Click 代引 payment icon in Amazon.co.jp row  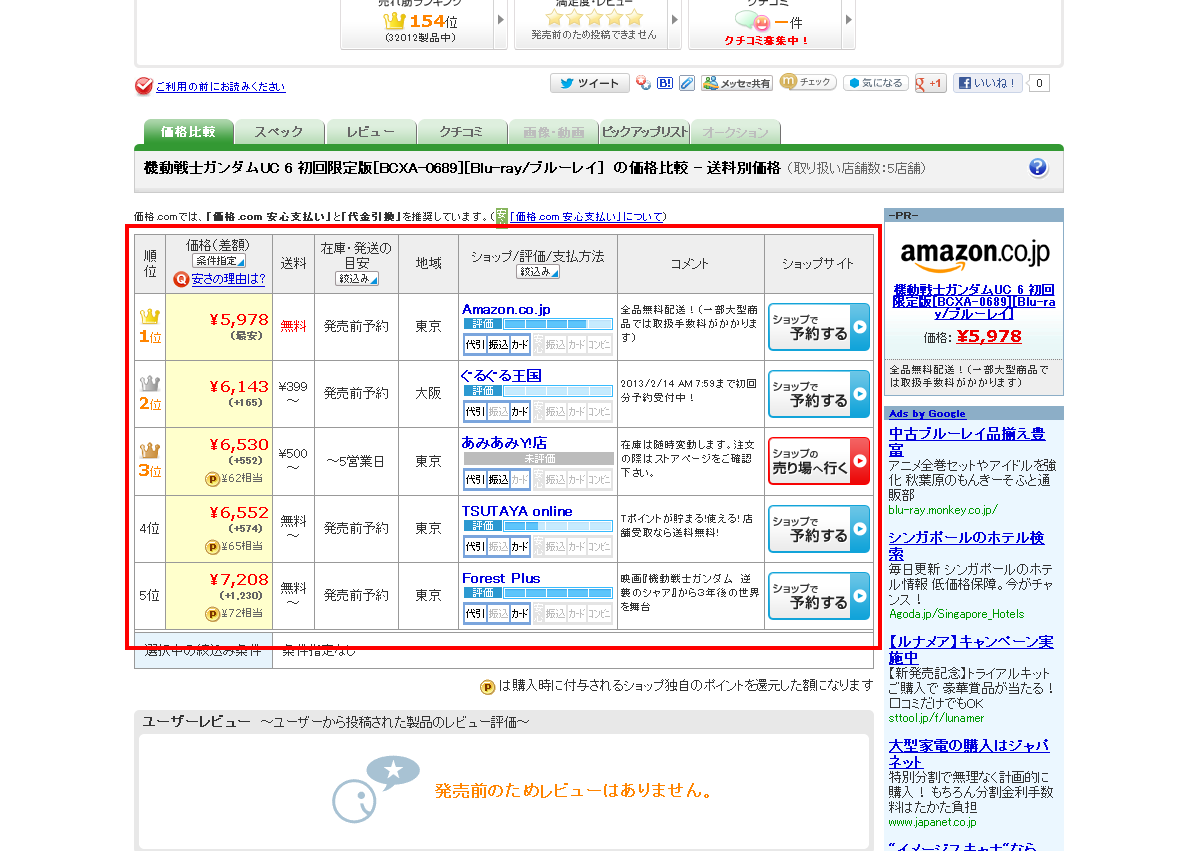point(475,345)
